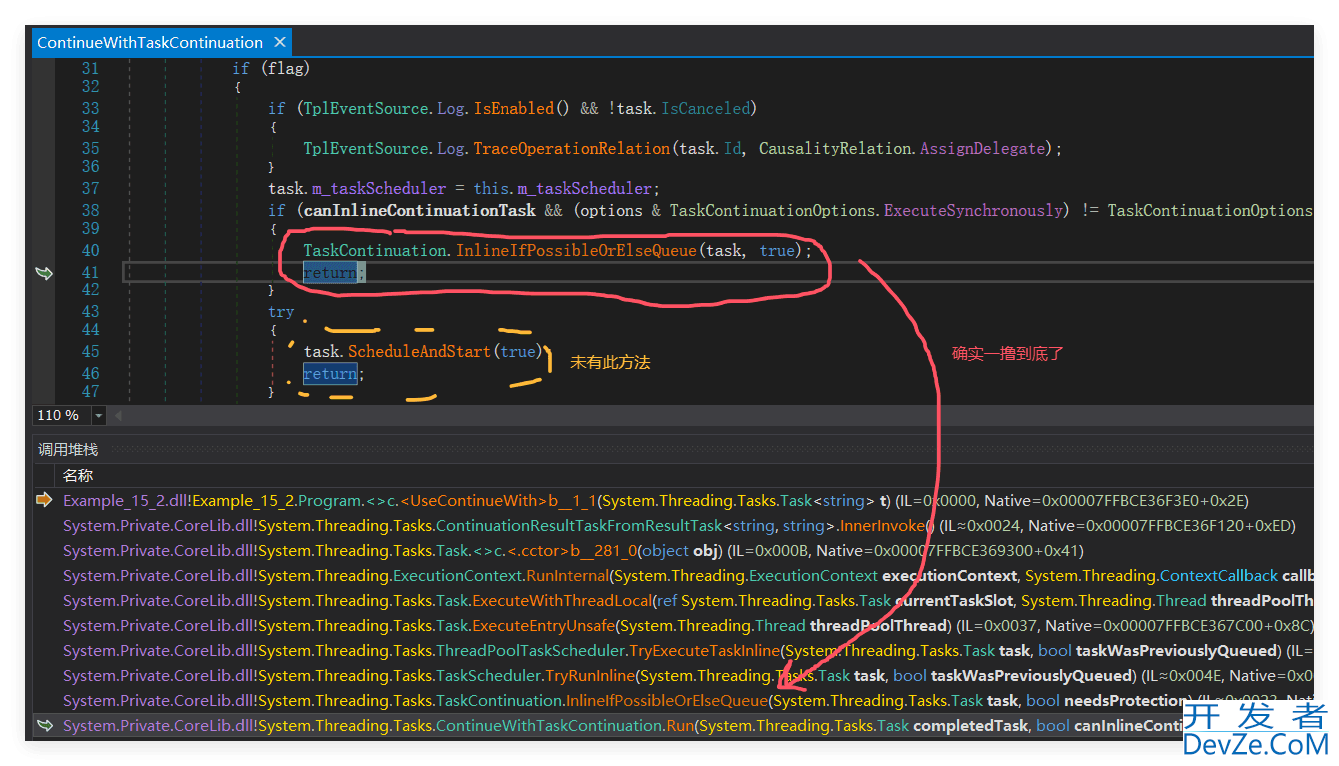
Task: Click the return statement on line 46
Action: pyautogui.click(x=335, y=374)
